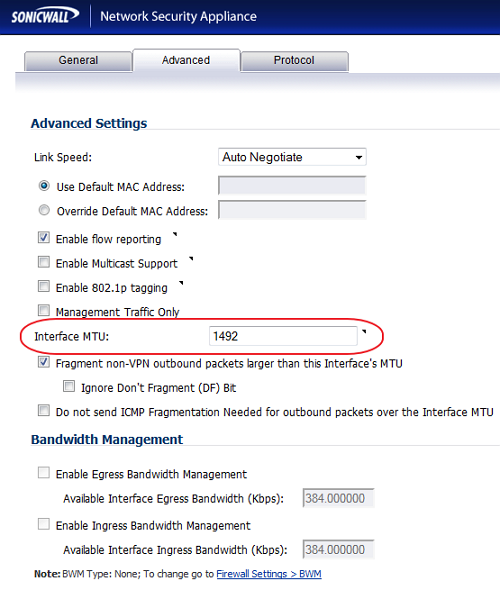The width and height of the screenshot is (500, 608).
Task: Switch to the General tab
Action: [x=78, y=61]
